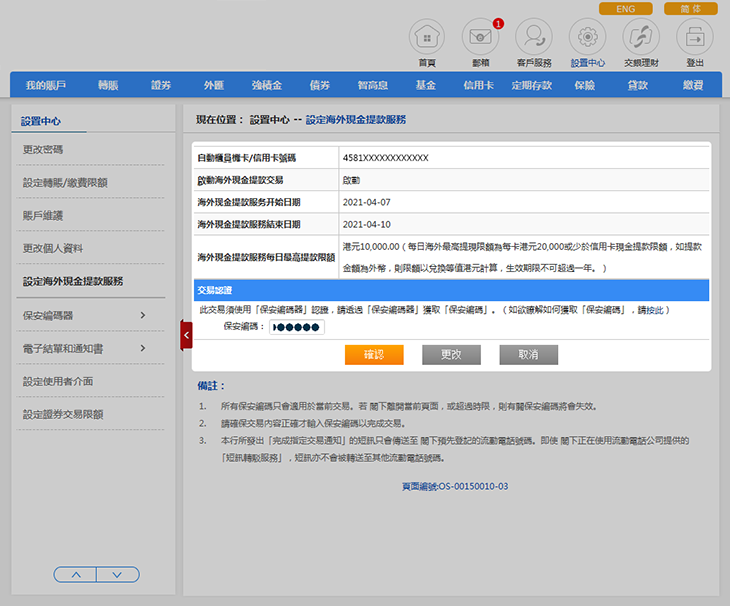Open the 交銀理財 wealth icon
This screenshot has height=606, width=730.
pyautogui.click(x=640, y=38)
